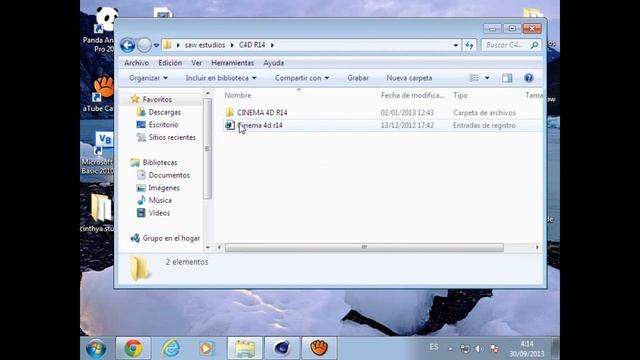Click the folder icon in address bar

(x=167, y=45)
